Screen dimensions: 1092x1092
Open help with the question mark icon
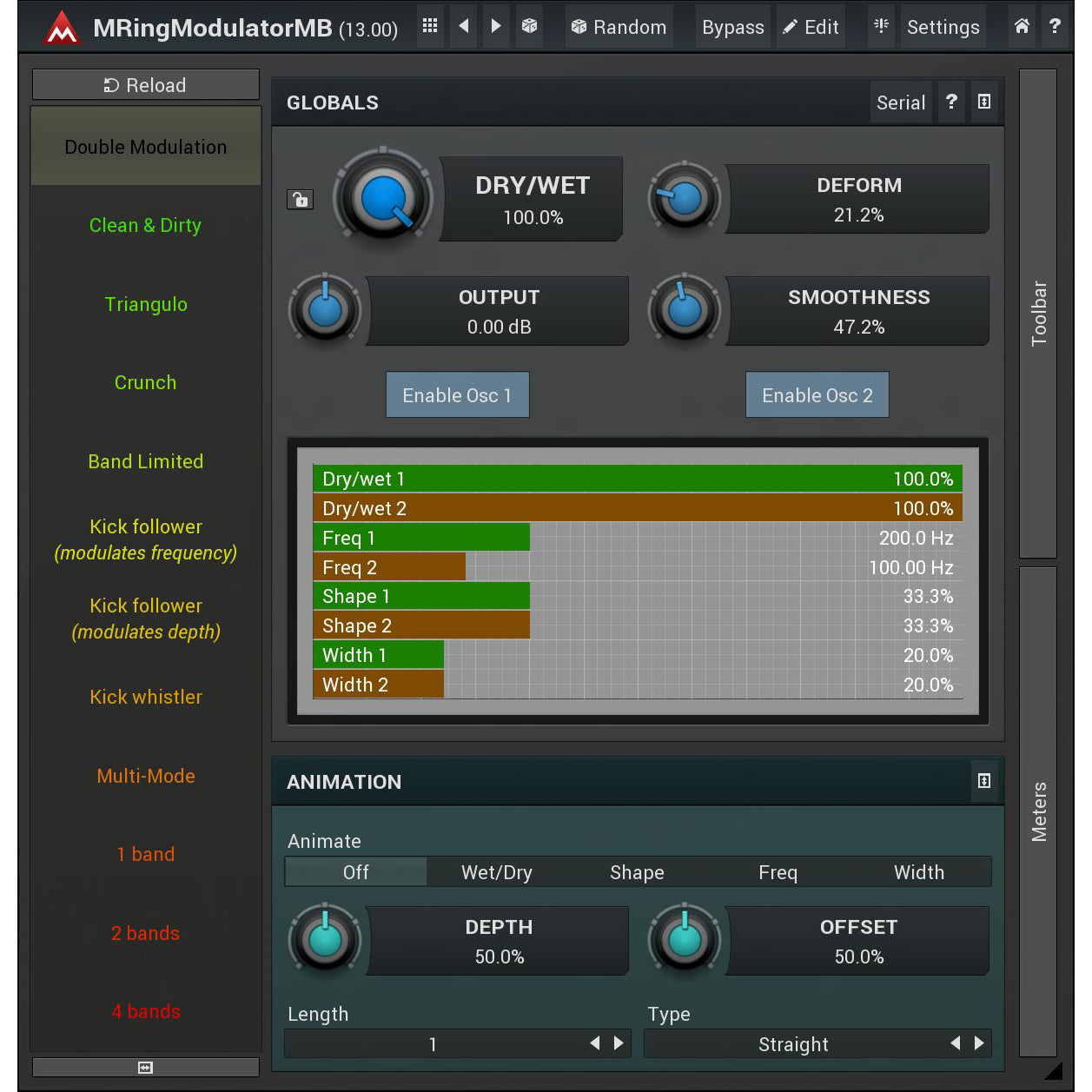[x=1055, y=26]
